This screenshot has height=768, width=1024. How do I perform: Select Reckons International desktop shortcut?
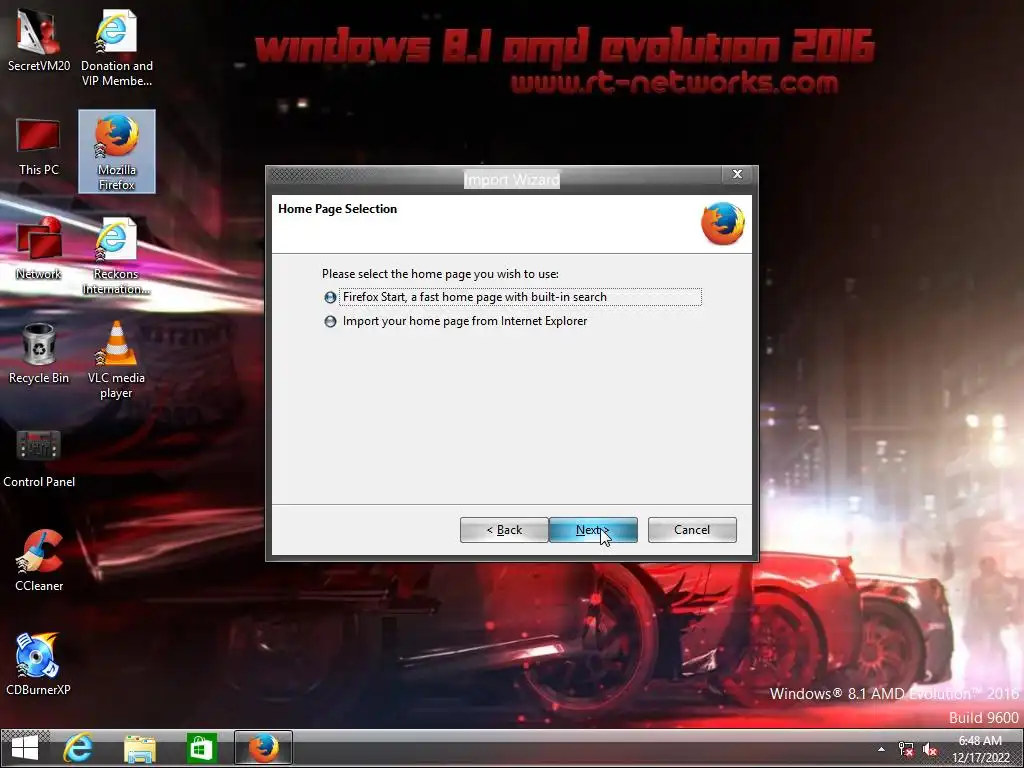(116, 256)
